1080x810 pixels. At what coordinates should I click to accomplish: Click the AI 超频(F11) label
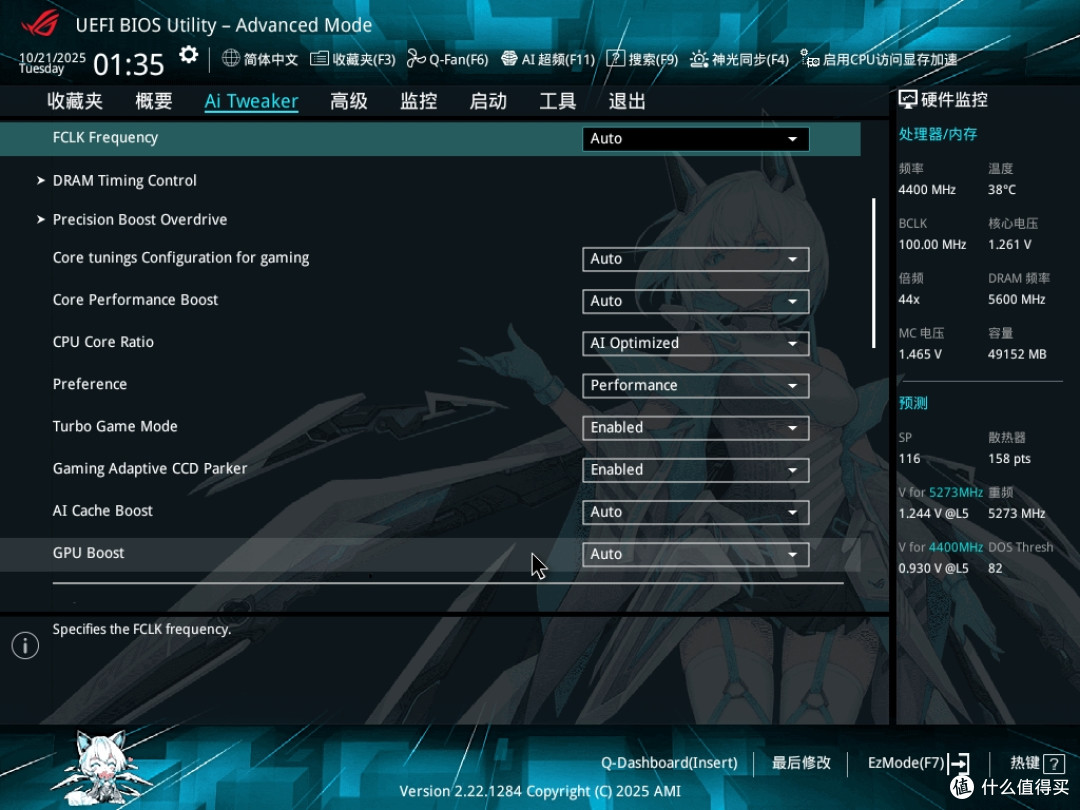pyautogui.click(x=558, y=59)
